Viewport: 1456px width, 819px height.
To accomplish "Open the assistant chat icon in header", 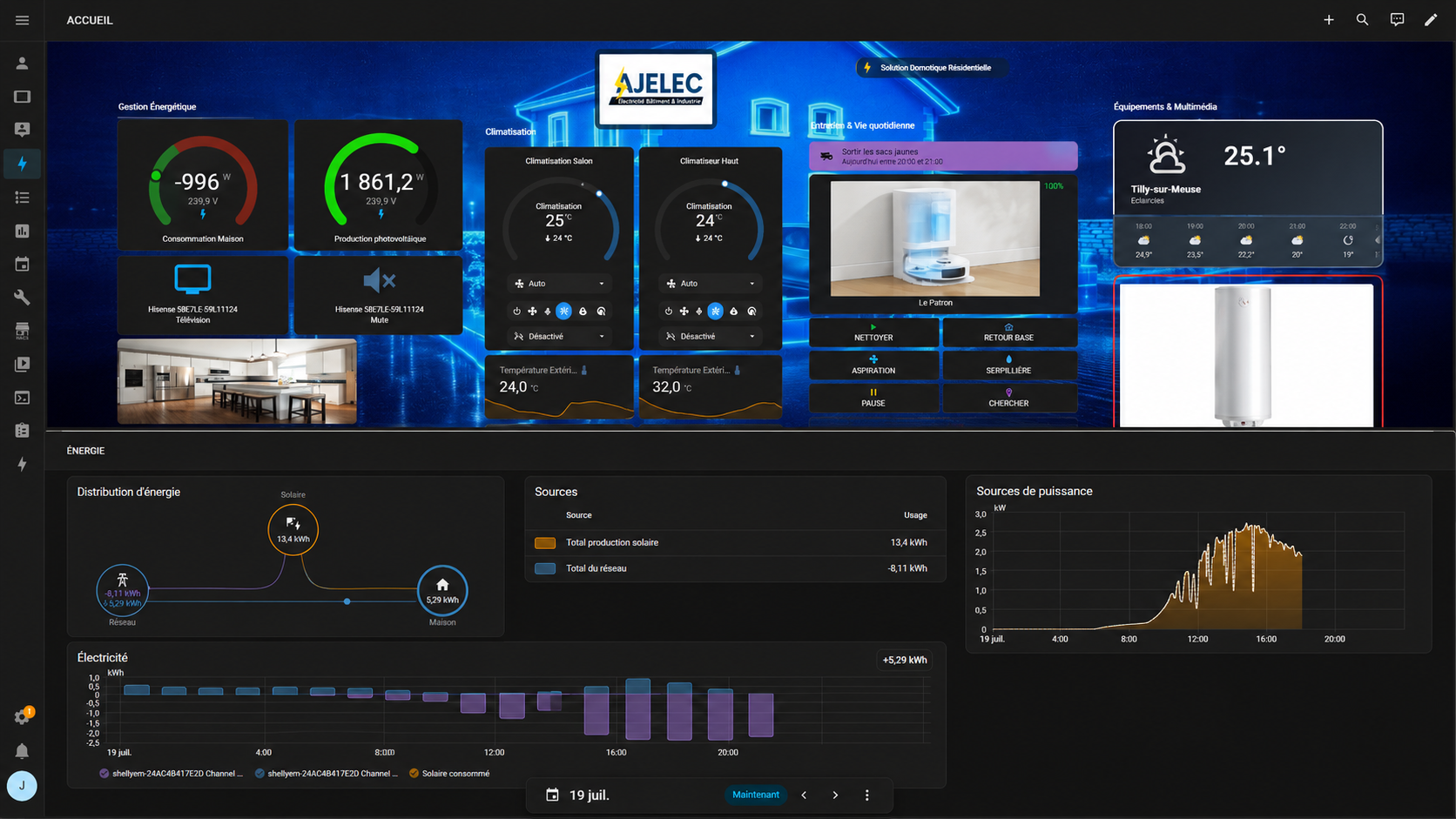I will pyautogui.click(x=1397, y=20).
